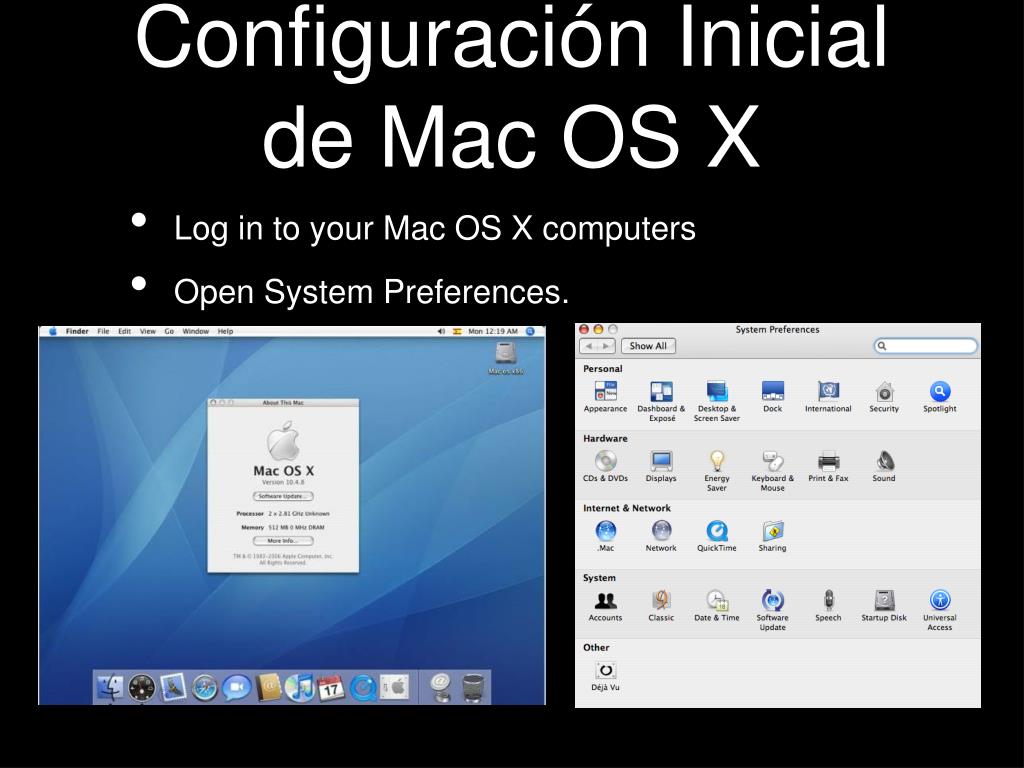The image size is (1024, 768).
Task: Open the Accounts preference pane
Action: tap(605, 606)
